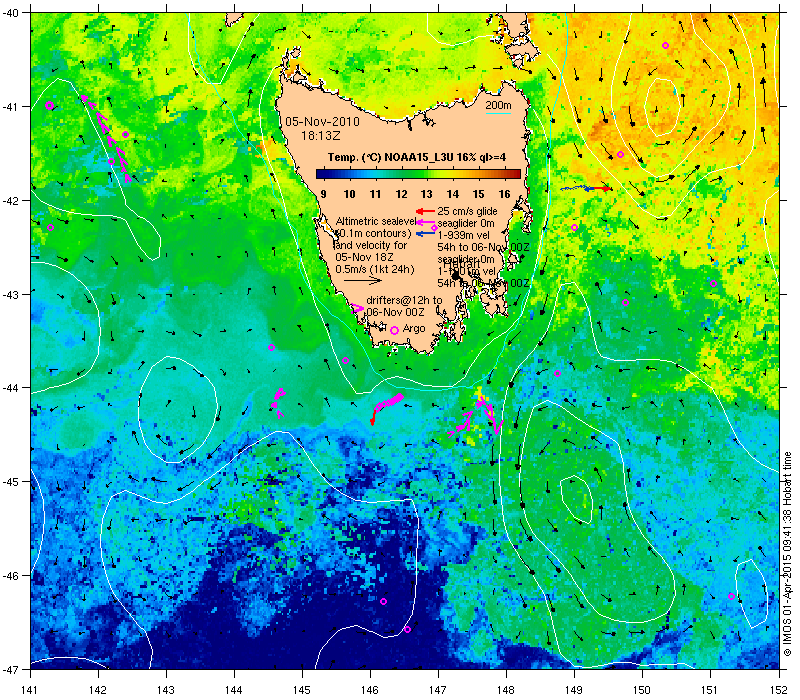Click the Argo legend circle symbol
This screenshot has height=700, width=800.
coord(394,331)
